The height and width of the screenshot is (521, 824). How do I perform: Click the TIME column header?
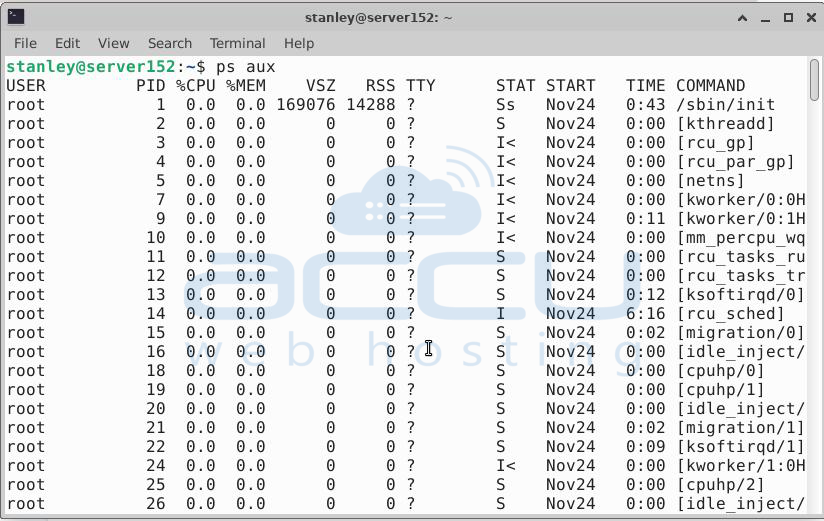(x=645, y=86)
